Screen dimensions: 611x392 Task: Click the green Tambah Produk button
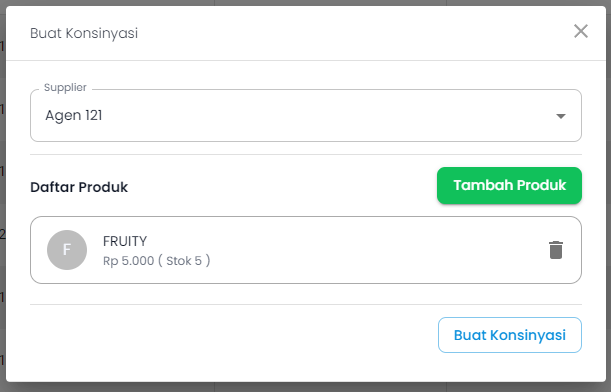click(x=509, y=185)
